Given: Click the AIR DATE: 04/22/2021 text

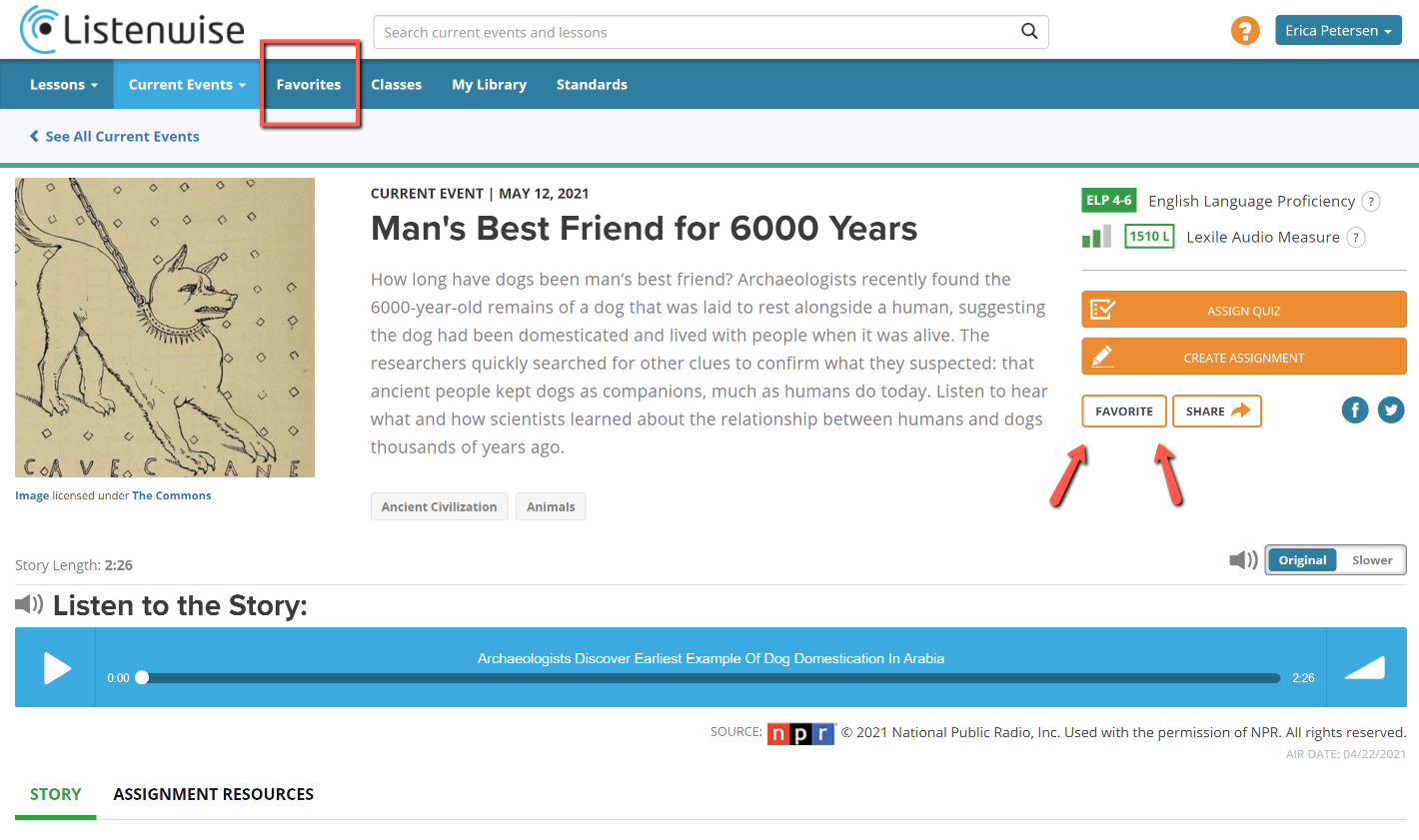Looking at the screenshot, I should pos(1346,754).
